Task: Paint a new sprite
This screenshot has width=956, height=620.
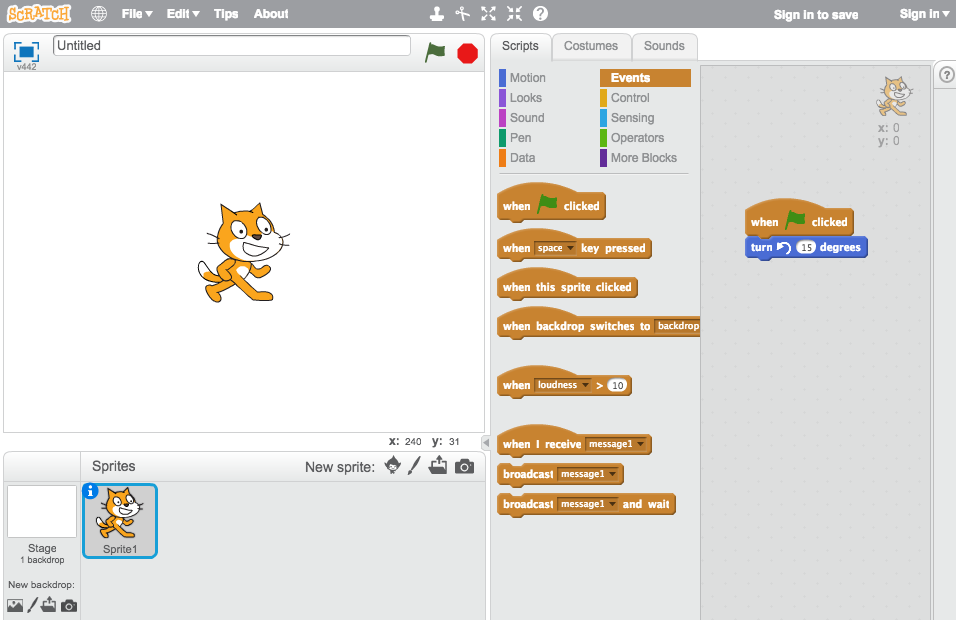Action: tap(415, 466)
